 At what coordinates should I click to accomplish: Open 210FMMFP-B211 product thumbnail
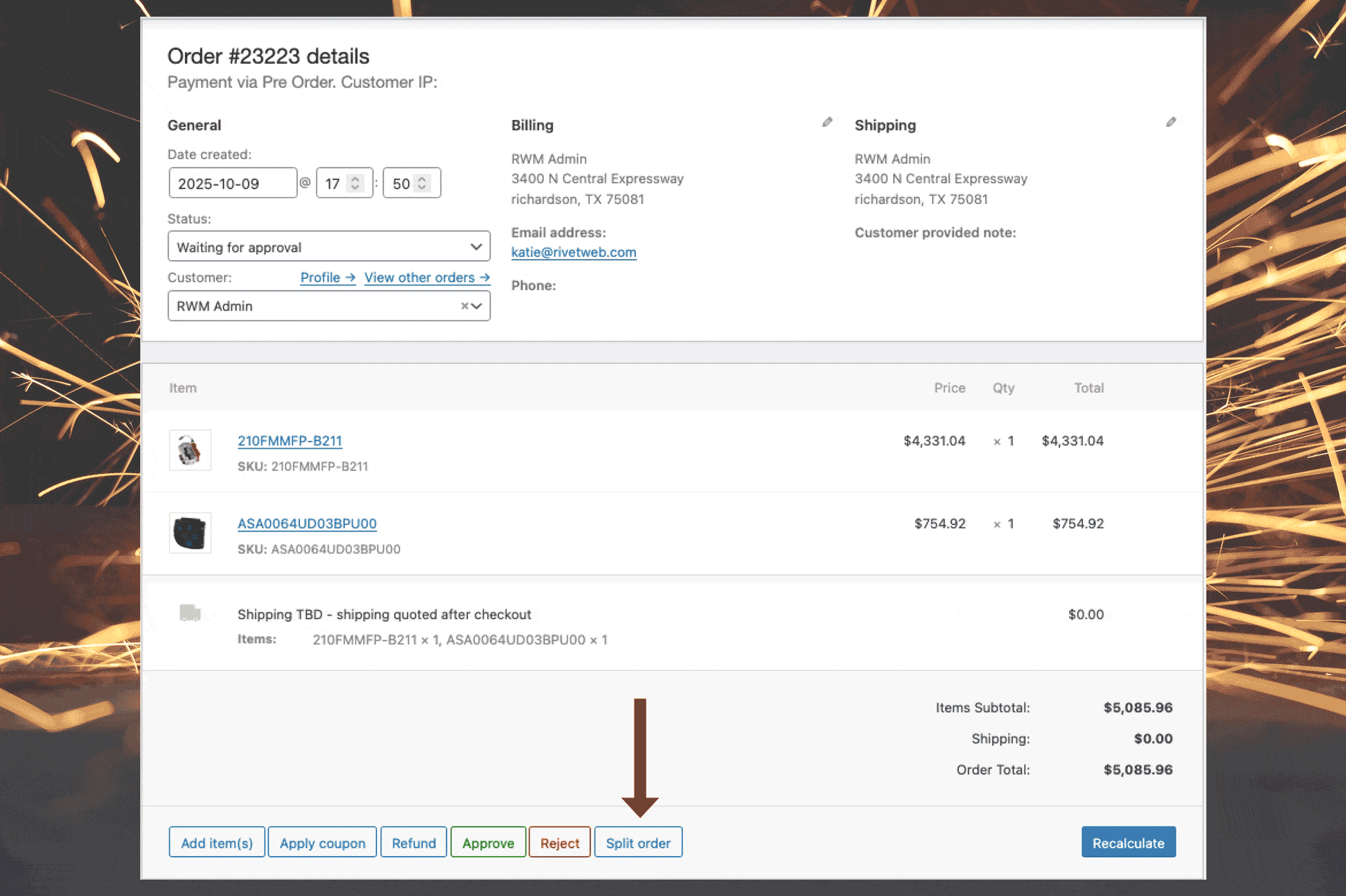(190, 449)
